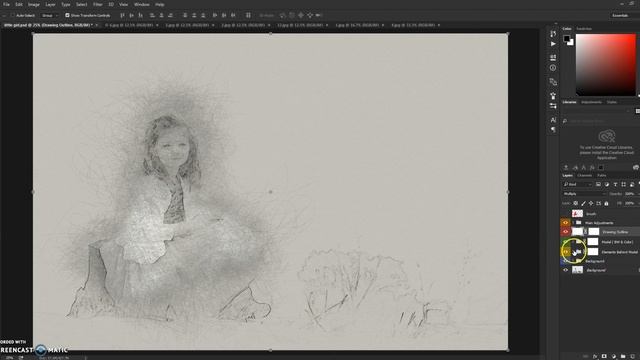Filter layers by pixel layer icon
This screenshot has height=360, width=640.
(x=598, y=184)
